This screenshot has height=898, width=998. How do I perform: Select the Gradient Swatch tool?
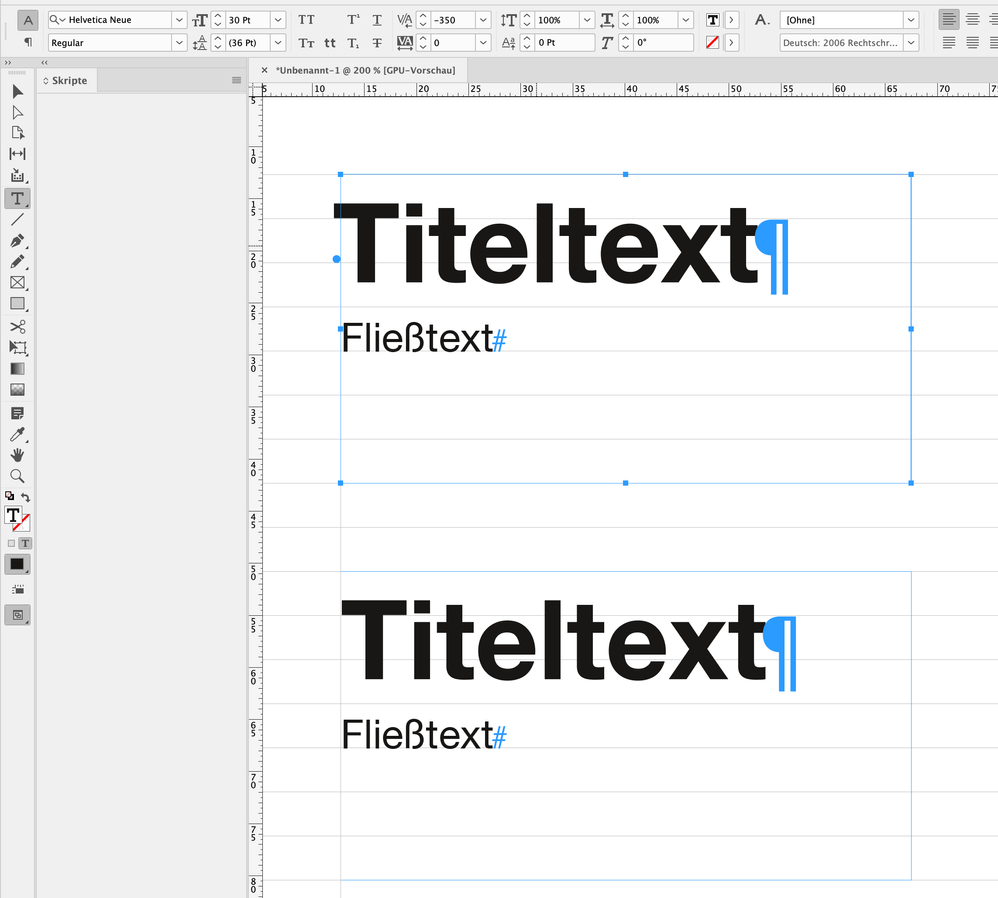(x=17, y=368)
